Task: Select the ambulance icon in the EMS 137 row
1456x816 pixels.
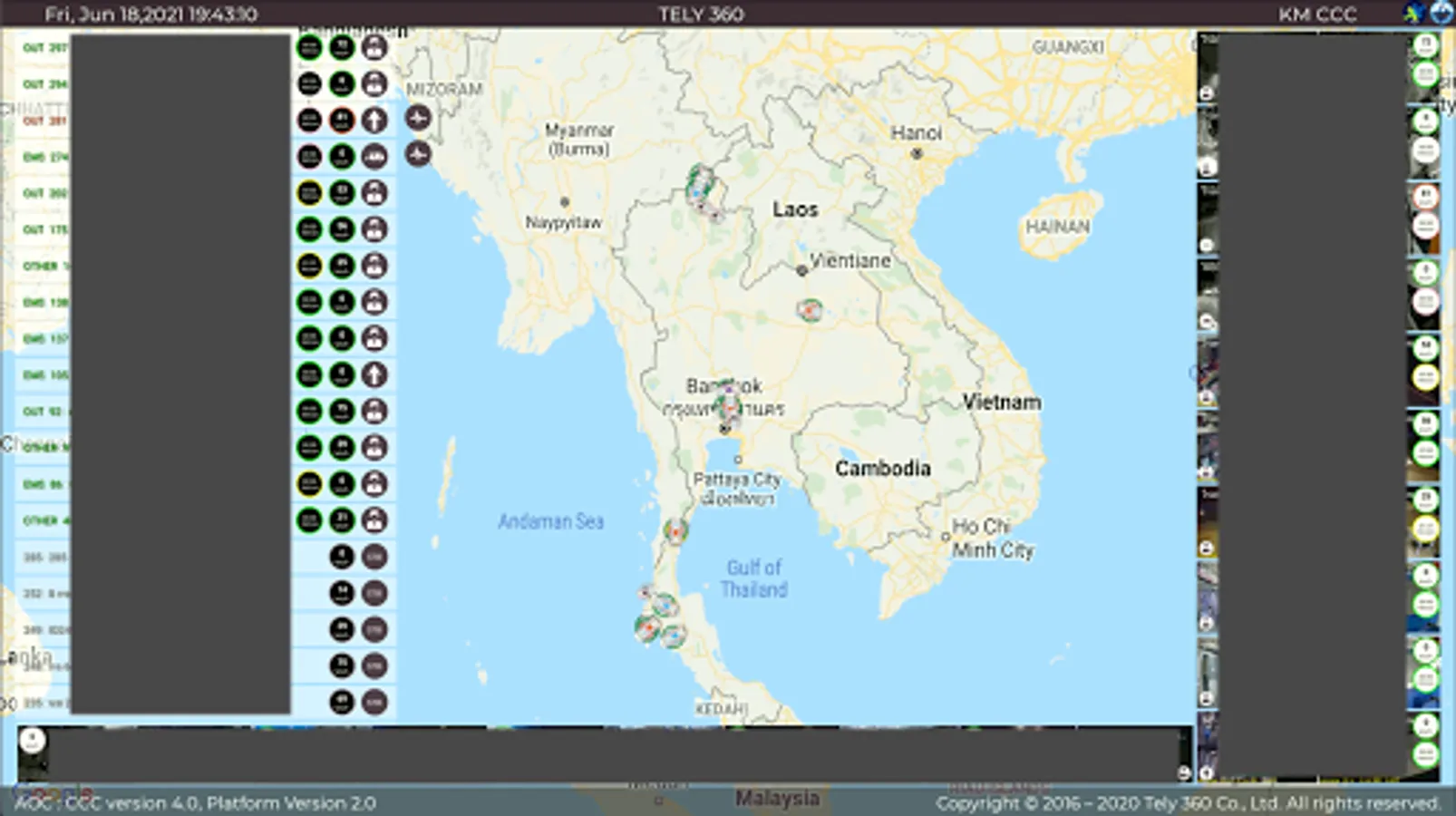Action: click(374, 338)
